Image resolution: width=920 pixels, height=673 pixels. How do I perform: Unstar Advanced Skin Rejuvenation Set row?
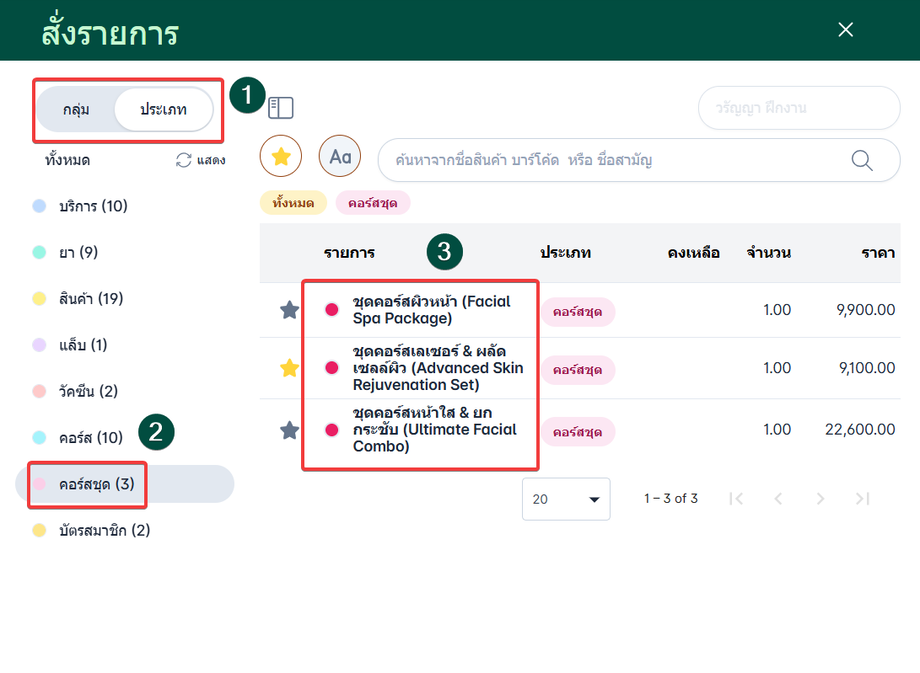(x=289, y=368)
